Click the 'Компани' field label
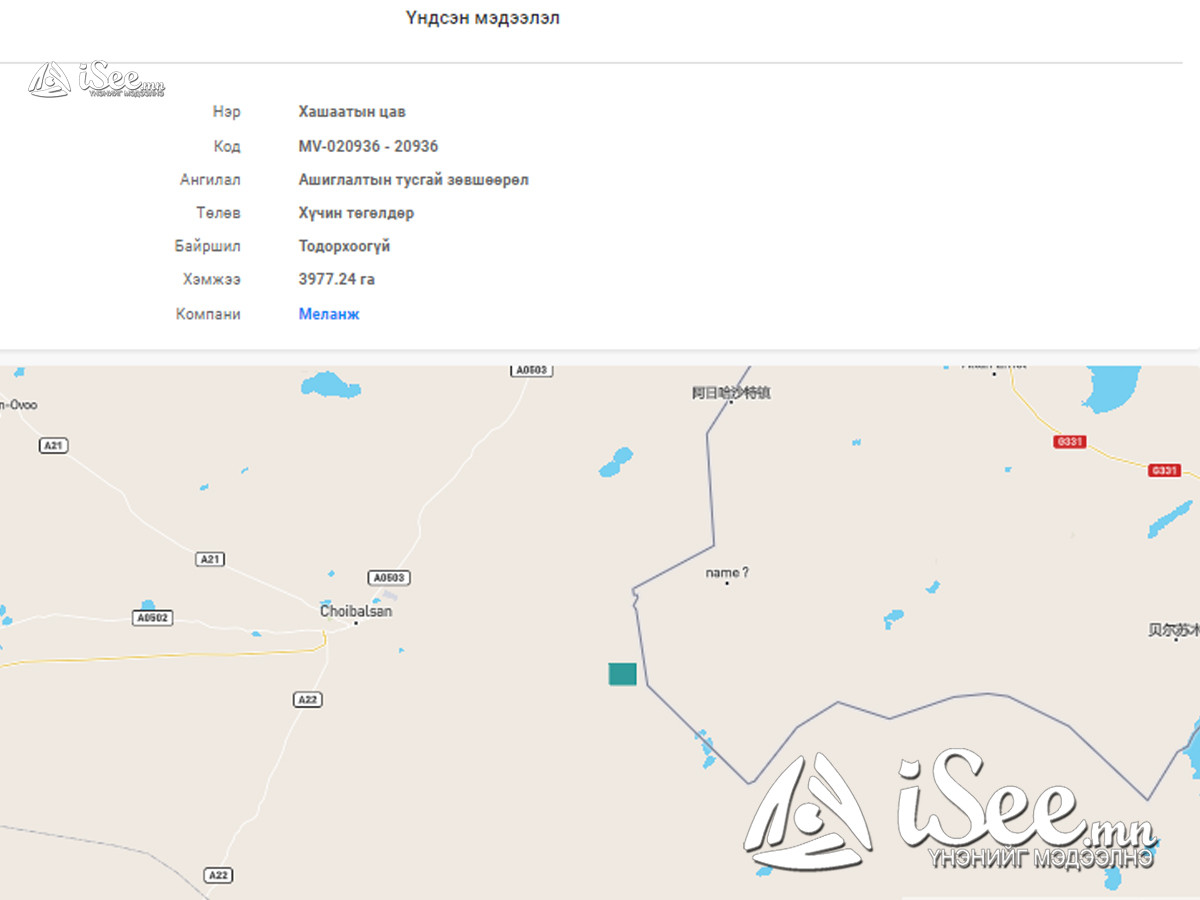This screenshot has width=1200, height=900. point(208,314)
